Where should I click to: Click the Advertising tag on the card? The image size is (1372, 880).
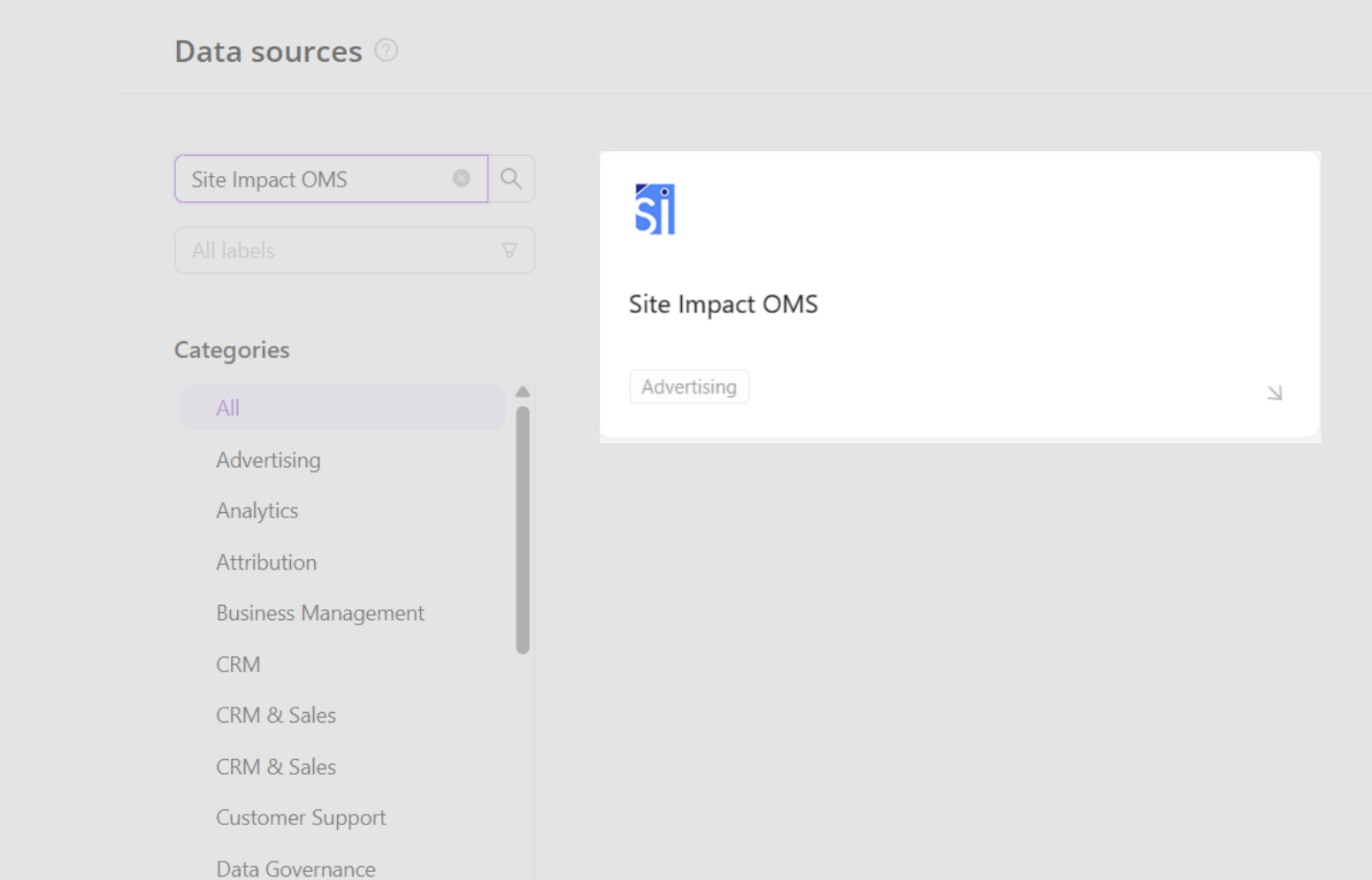688,387
